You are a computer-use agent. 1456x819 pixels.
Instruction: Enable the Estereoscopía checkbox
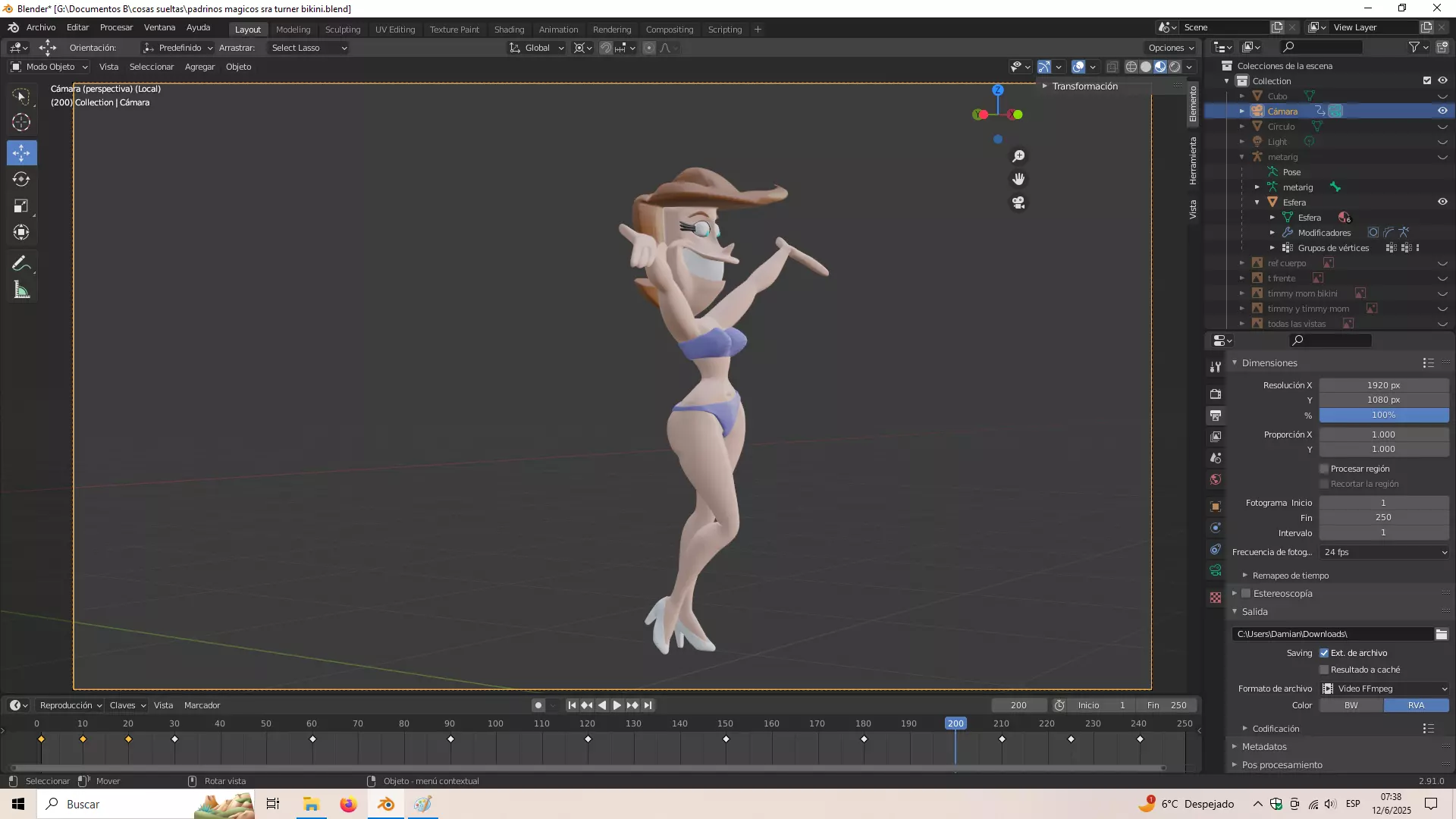[x=1245, y=594]
